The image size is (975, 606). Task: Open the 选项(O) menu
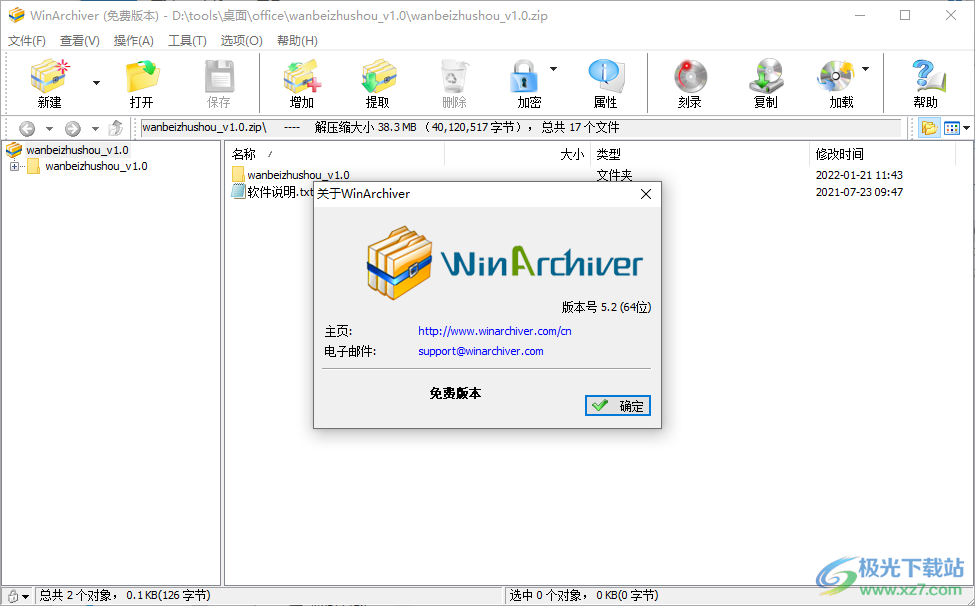241,40
